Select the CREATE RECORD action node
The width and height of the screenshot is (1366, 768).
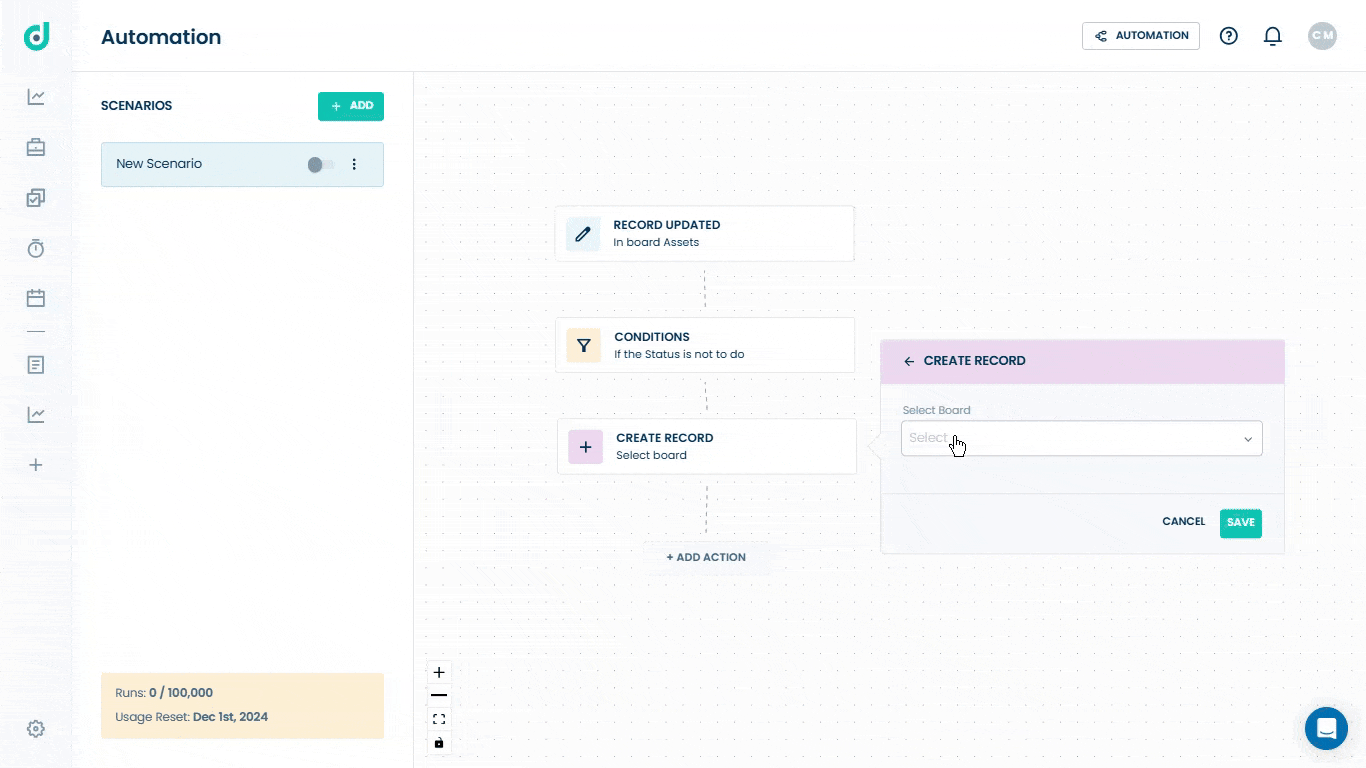coord(707,446)
